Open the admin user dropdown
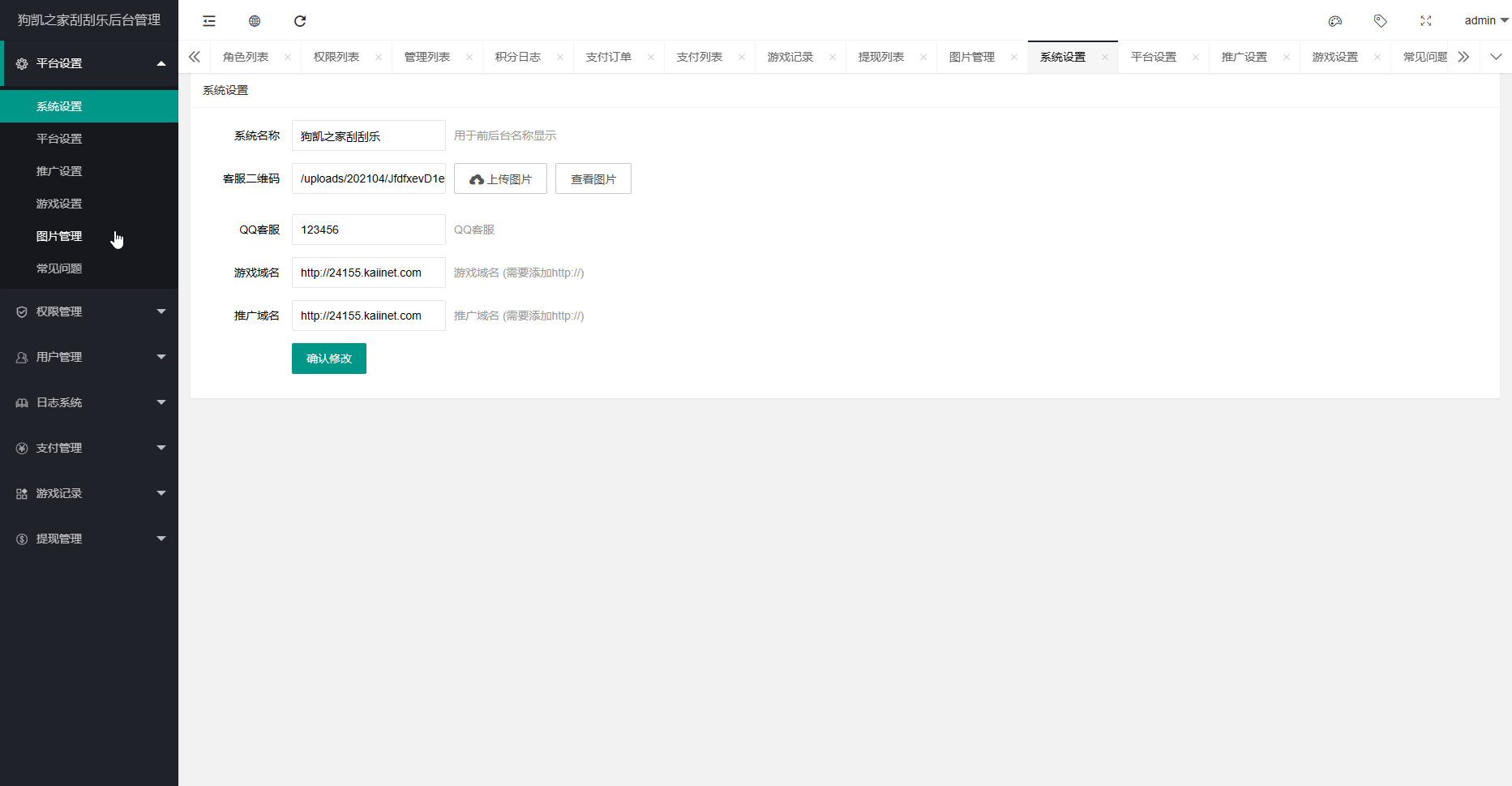Screen dimensions: 1512x786 click(1486, 20)
